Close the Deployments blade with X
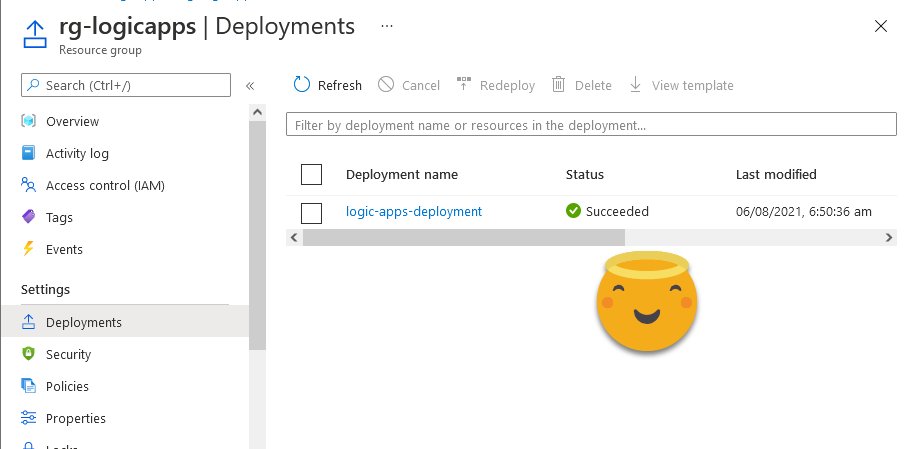The image size is (905, 449). tap(881, 26)
